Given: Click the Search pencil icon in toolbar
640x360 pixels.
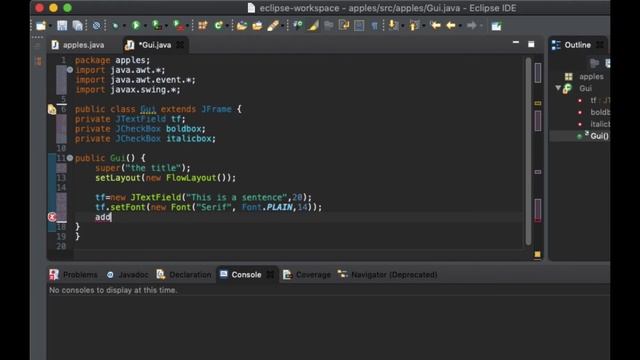Looking at the screenshot, I should 273,26.
